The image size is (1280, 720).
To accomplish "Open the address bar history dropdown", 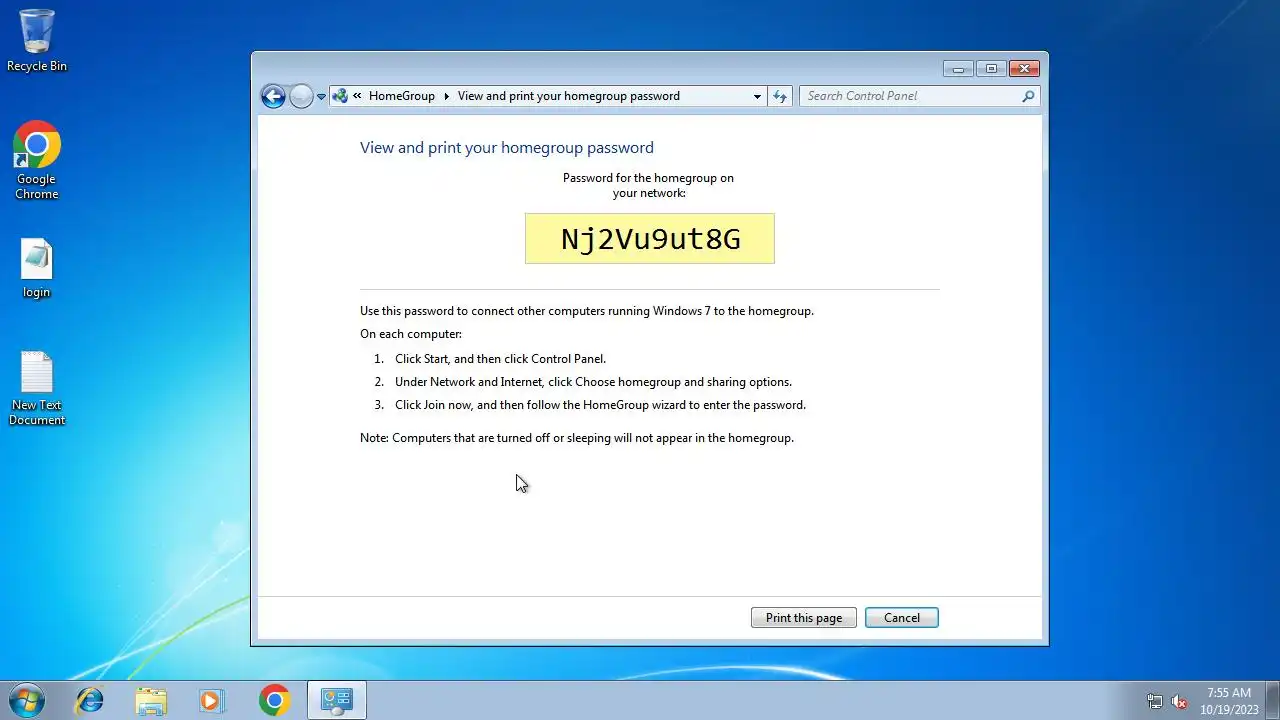I will click(x=757, y=96).
